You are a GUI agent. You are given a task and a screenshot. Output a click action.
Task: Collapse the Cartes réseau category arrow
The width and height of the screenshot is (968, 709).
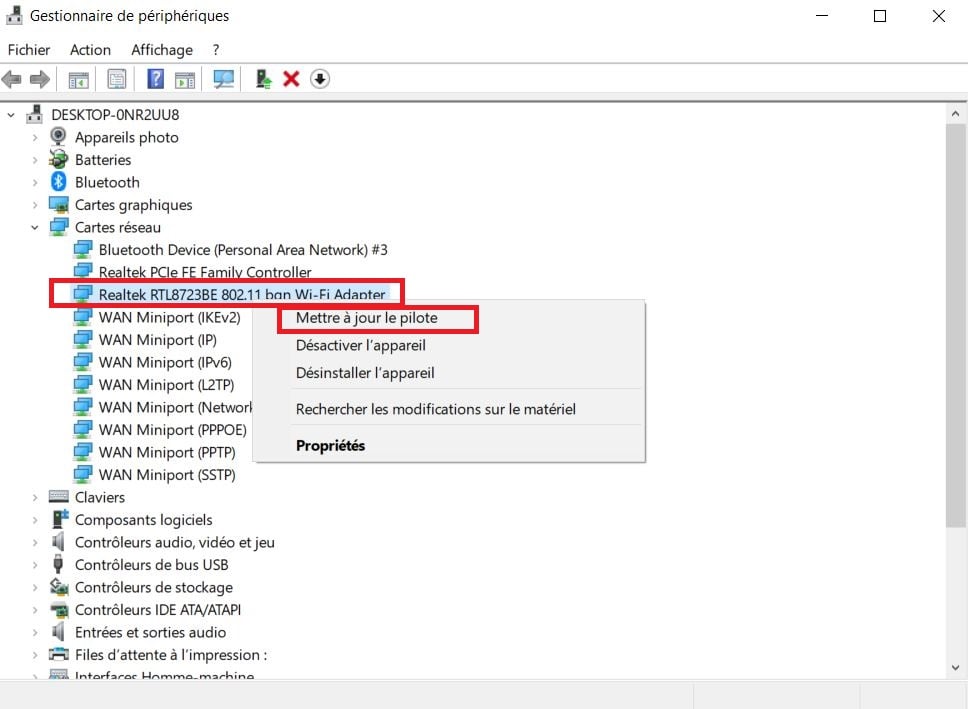(x=35, y=227)
